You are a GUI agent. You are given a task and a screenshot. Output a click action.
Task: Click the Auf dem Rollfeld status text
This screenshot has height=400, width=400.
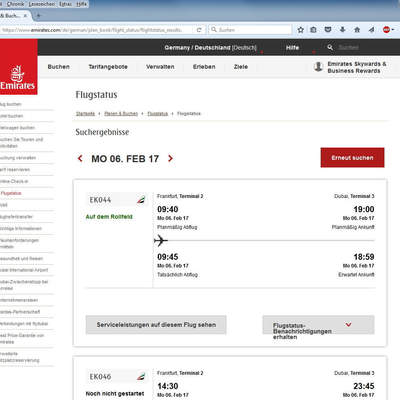109,217
